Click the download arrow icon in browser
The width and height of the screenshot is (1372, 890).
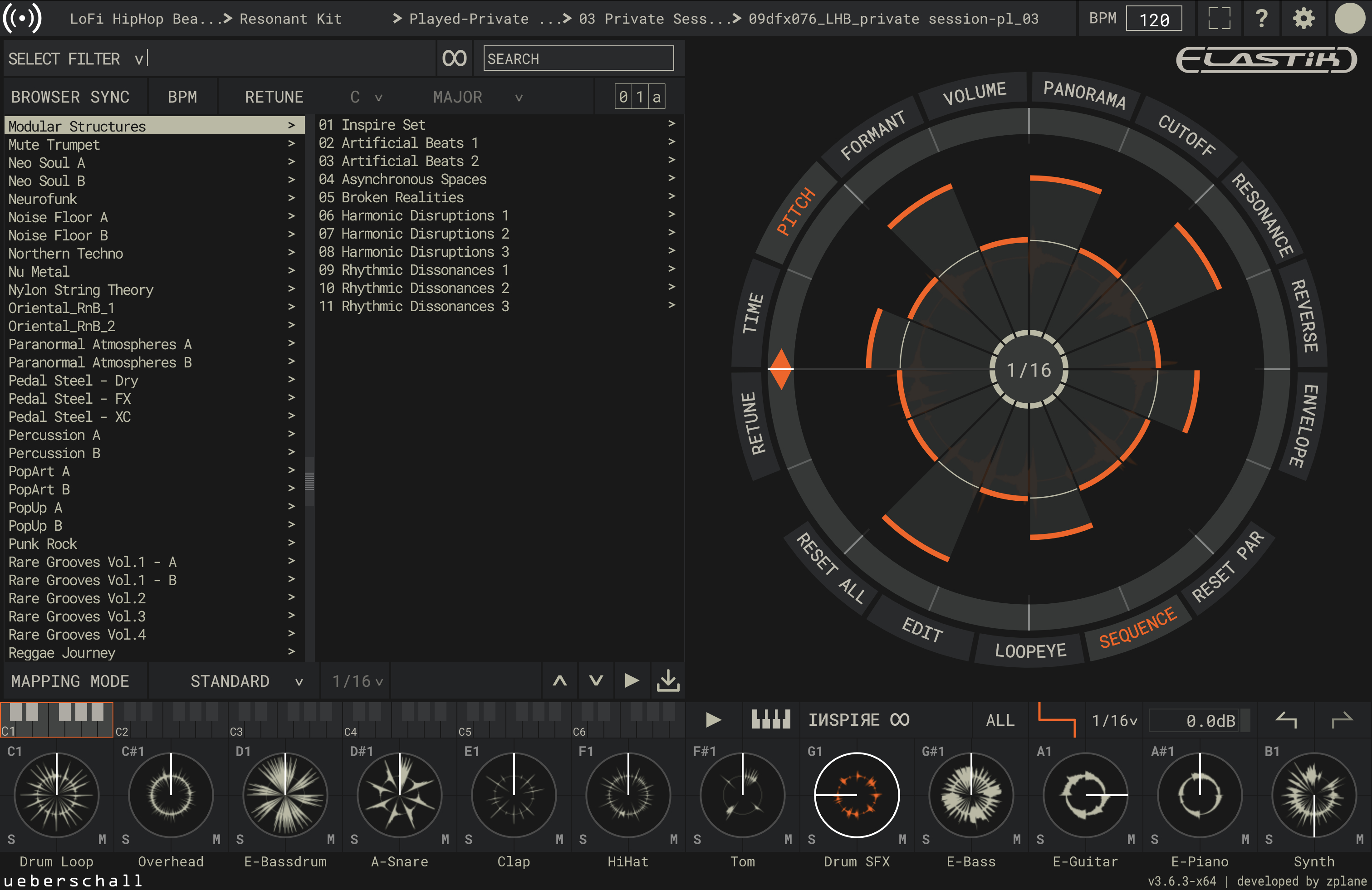coord(668,681)
